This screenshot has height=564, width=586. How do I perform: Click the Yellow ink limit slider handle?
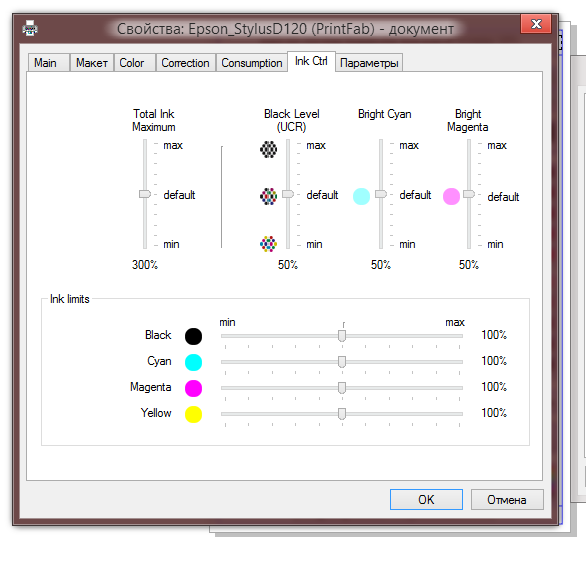tap(342, 414)
